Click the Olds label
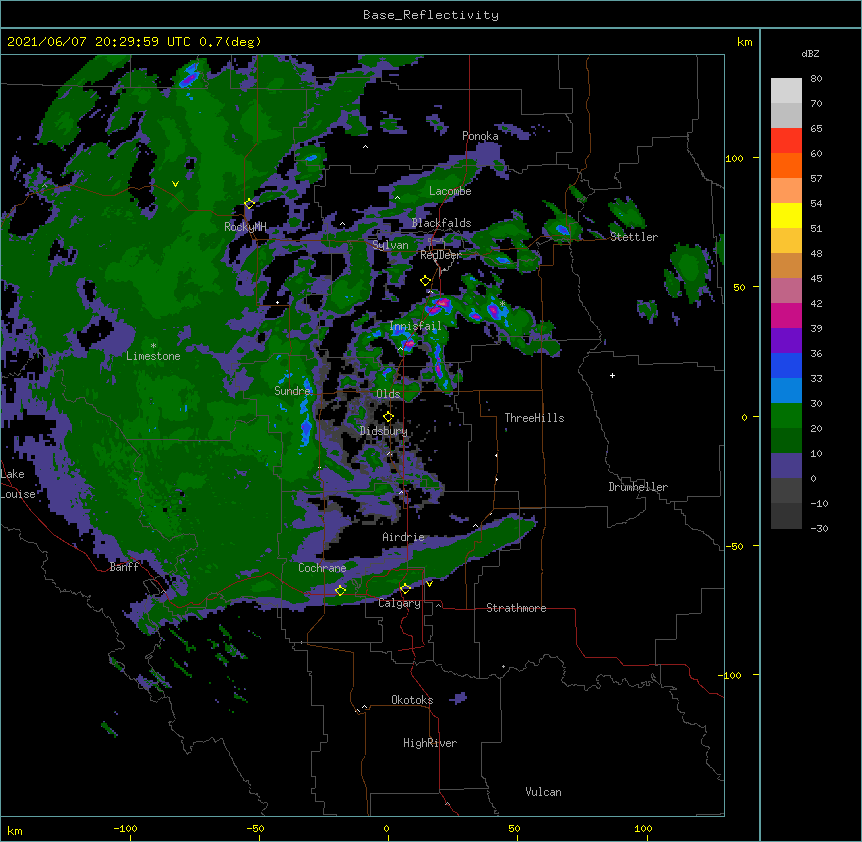Screen dimensions: 862x842 click(388, 394)
